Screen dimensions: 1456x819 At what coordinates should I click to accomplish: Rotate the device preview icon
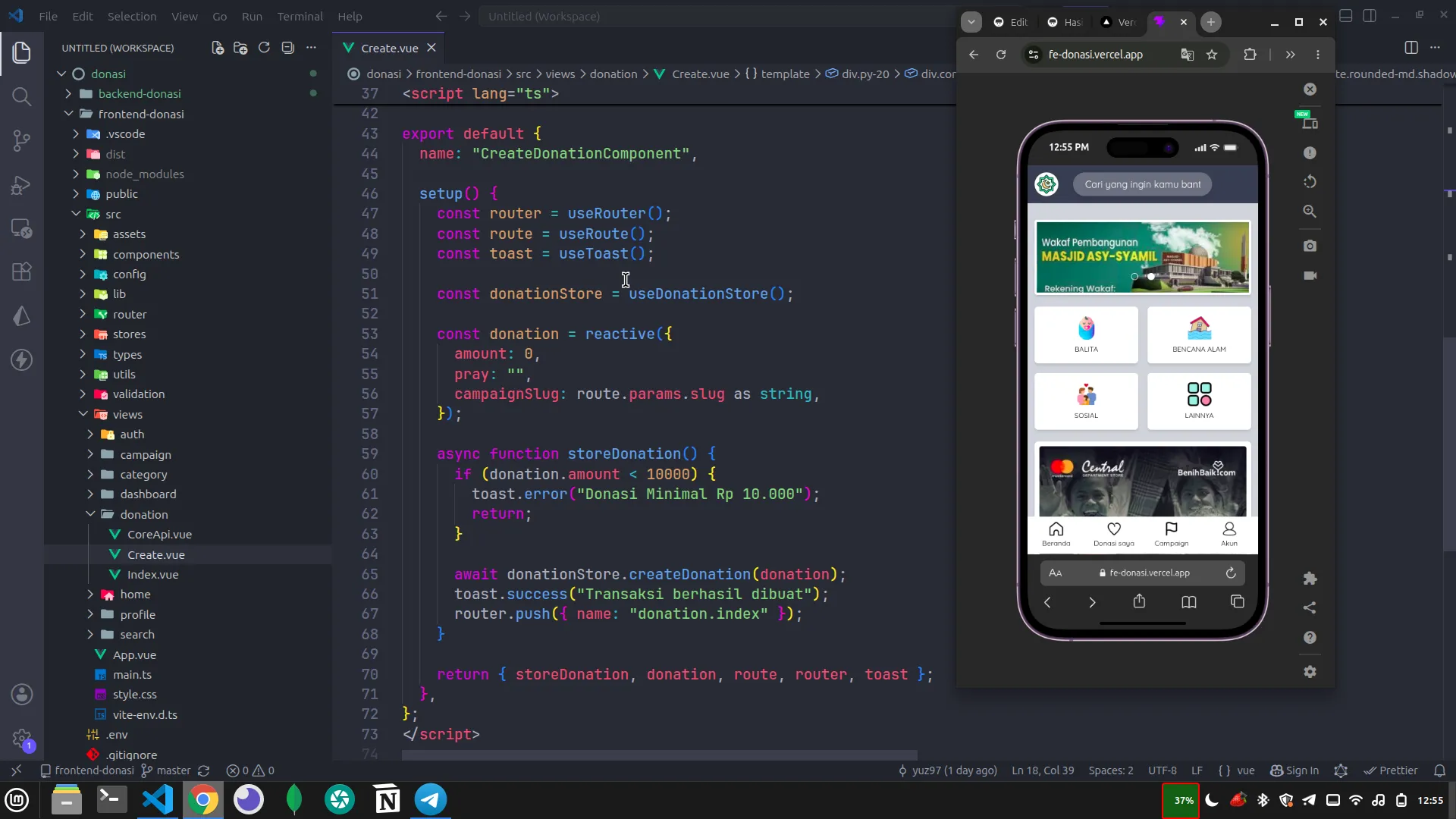pyautogui.click(x=1310, y=182)
